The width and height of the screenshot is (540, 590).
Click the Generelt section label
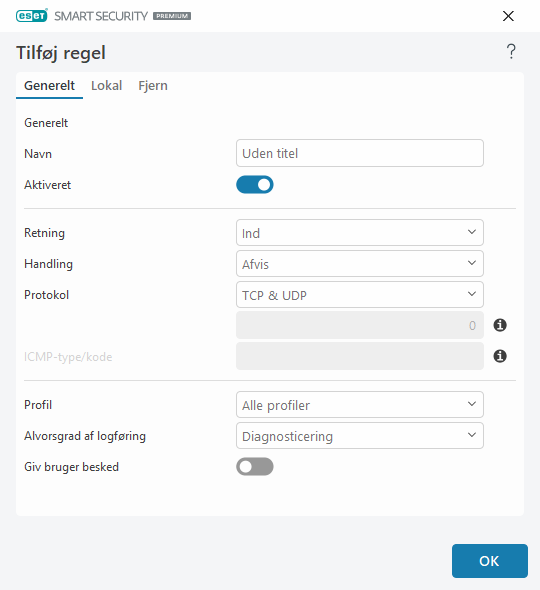click(46, 123)
